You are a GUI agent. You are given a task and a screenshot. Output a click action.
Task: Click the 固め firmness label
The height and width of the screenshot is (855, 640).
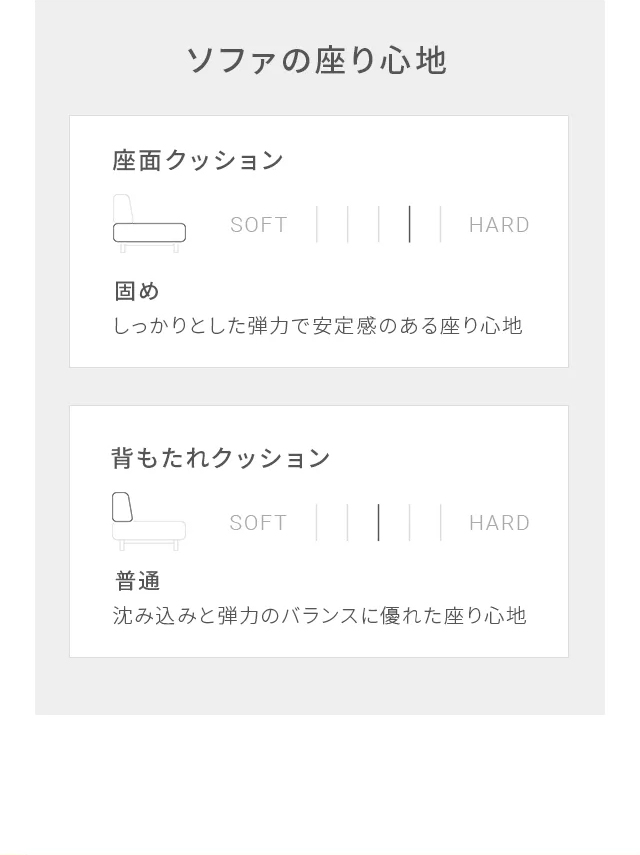pos(137,291)
